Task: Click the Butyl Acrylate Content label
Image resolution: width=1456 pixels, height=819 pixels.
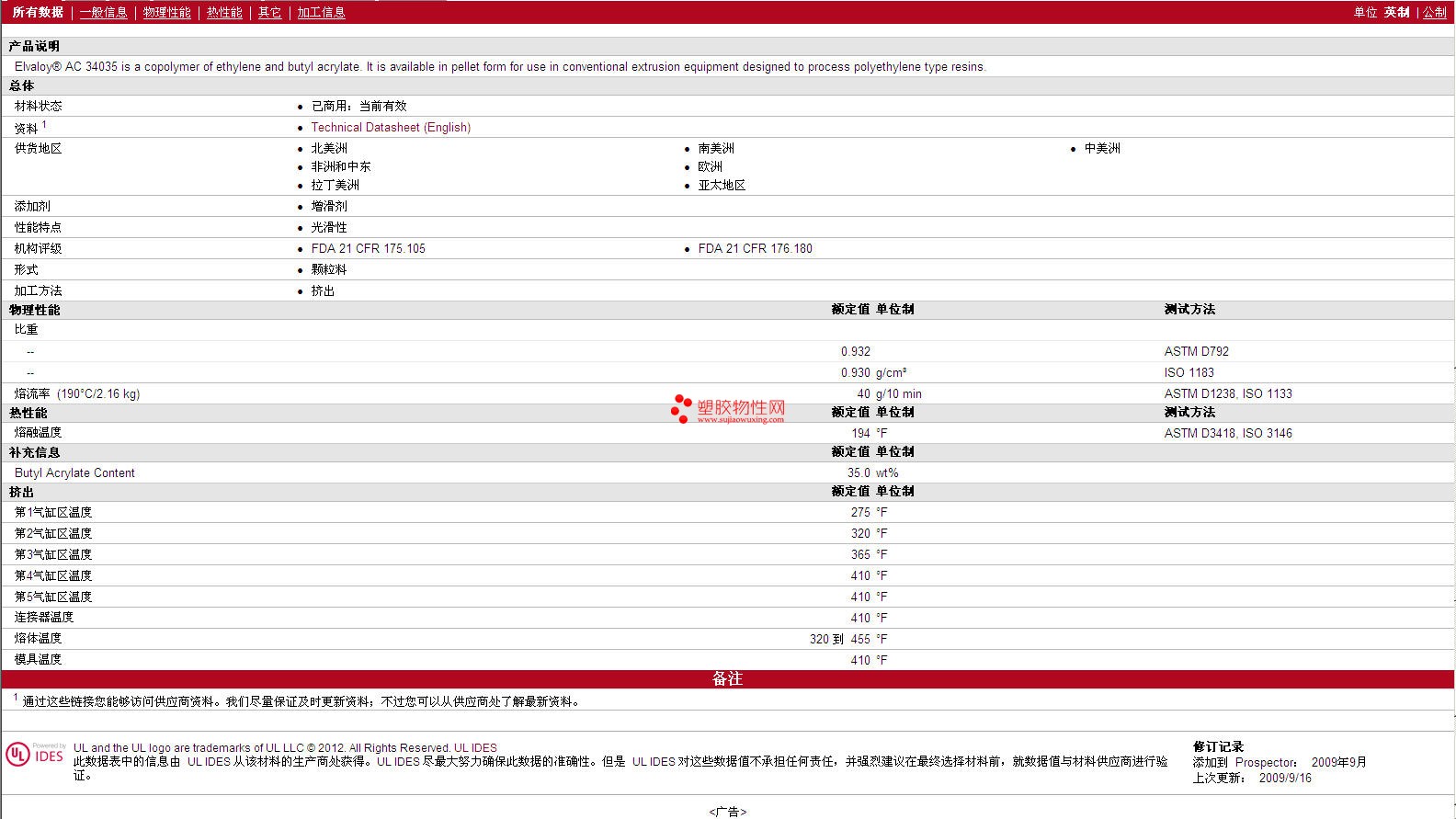Action: (x=74, y=473)
